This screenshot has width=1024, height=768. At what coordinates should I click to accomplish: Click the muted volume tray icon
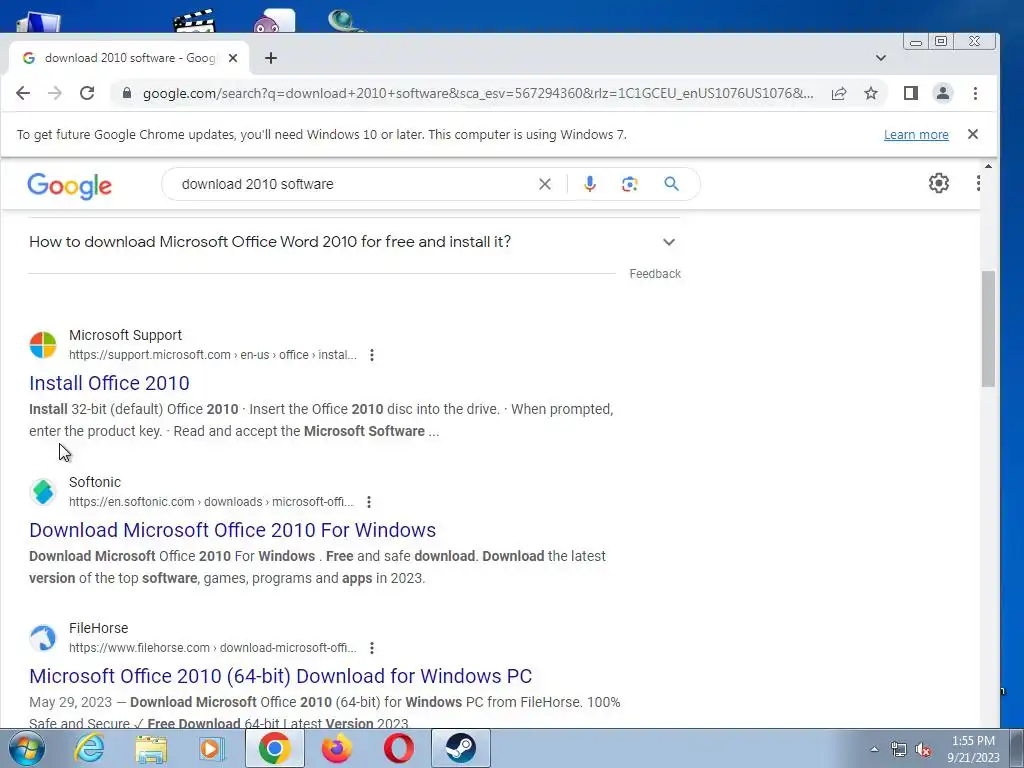[x=923, y=749]
